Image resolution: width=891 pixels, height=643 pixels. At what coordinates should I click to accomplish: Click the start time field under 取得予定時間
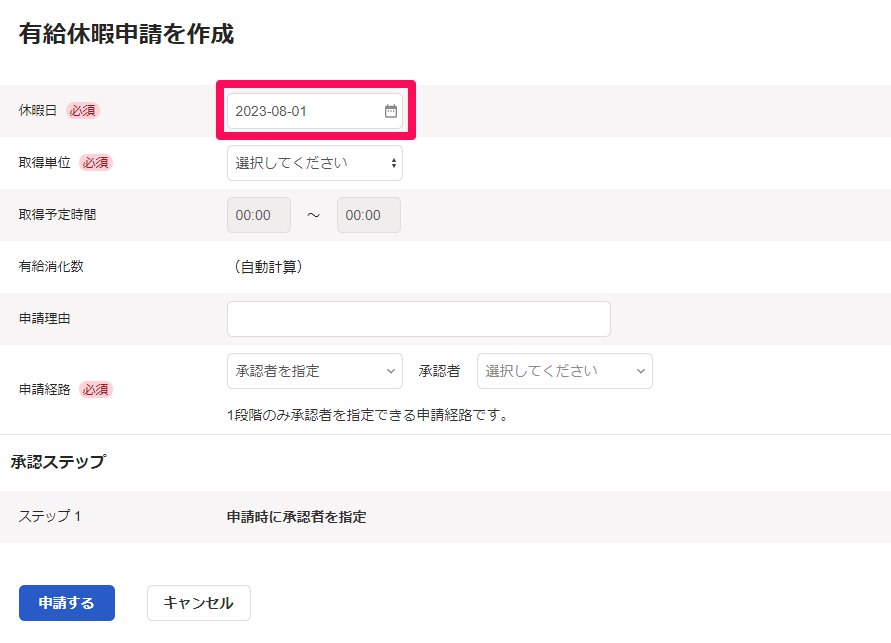pyautogui.click(x=259, y=215)
